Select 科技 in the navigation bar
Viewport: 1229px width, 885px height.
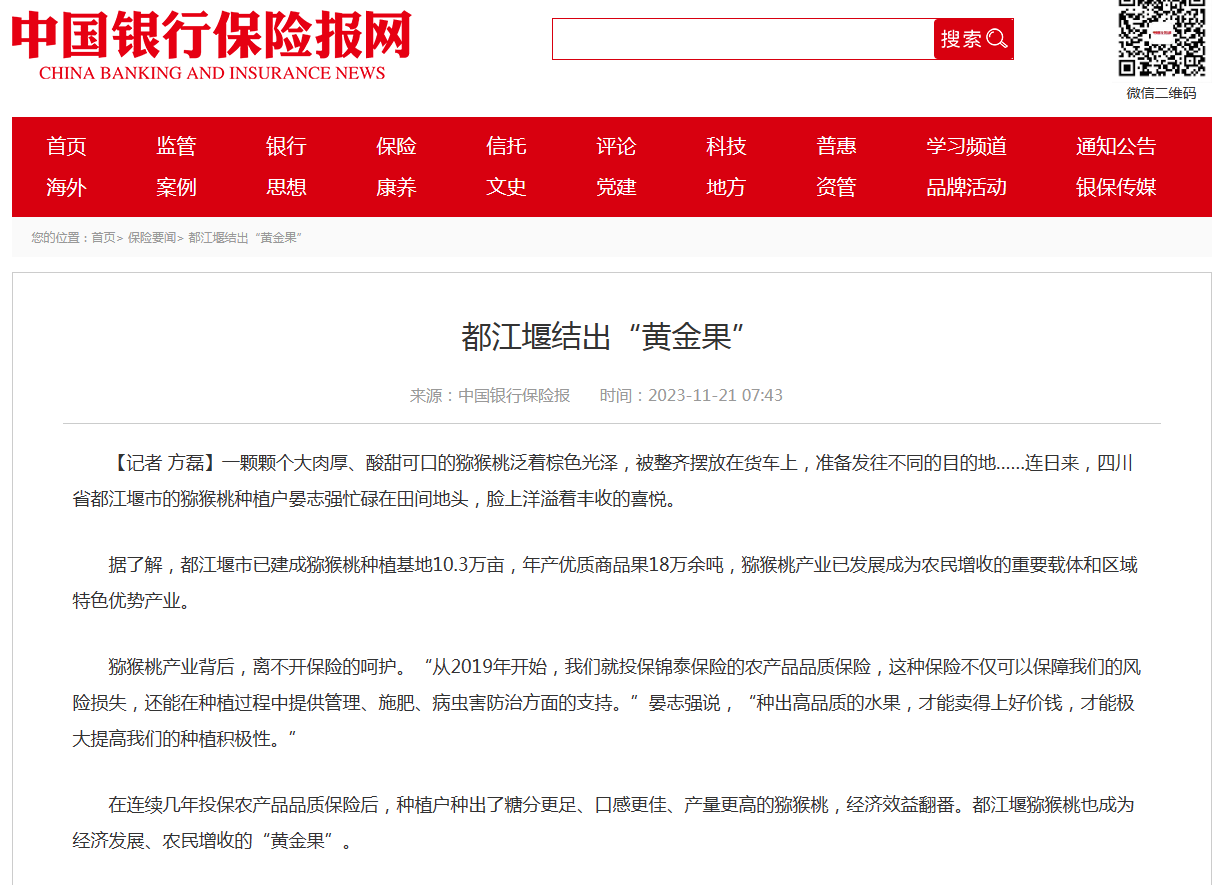[726, 146]
